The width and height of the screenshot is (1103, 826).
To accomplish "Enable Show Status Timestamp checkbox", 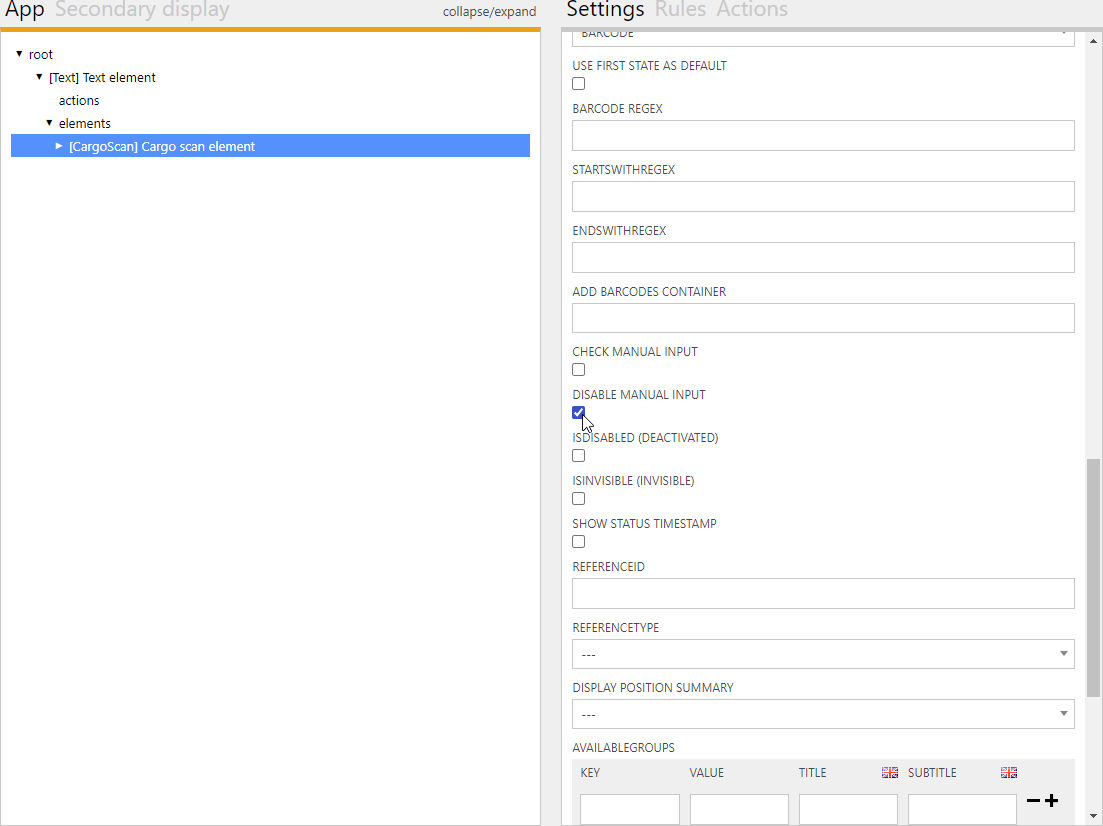I will coord(579,542).
